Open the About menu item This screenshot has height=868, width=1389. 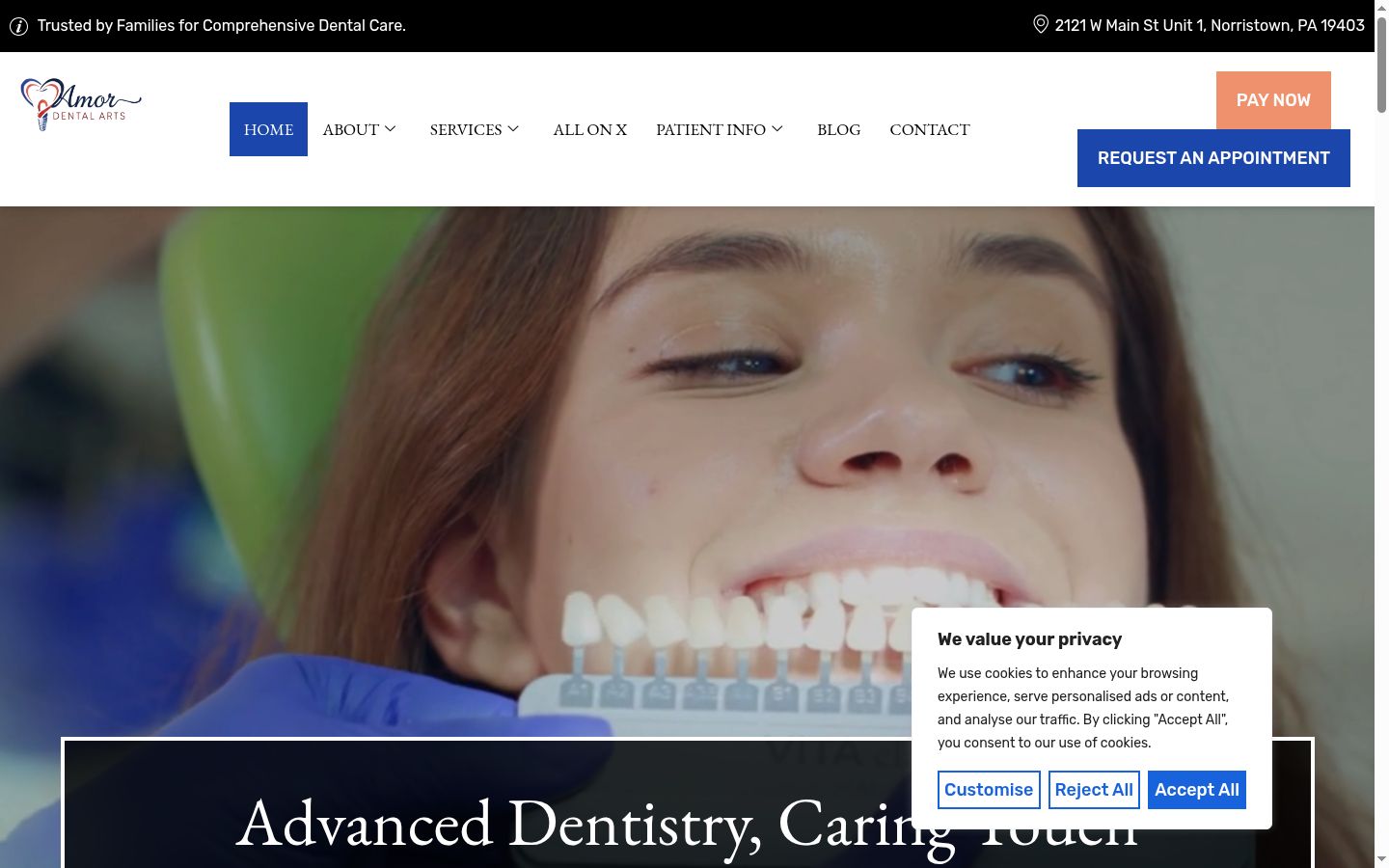[x=351, y=129]
